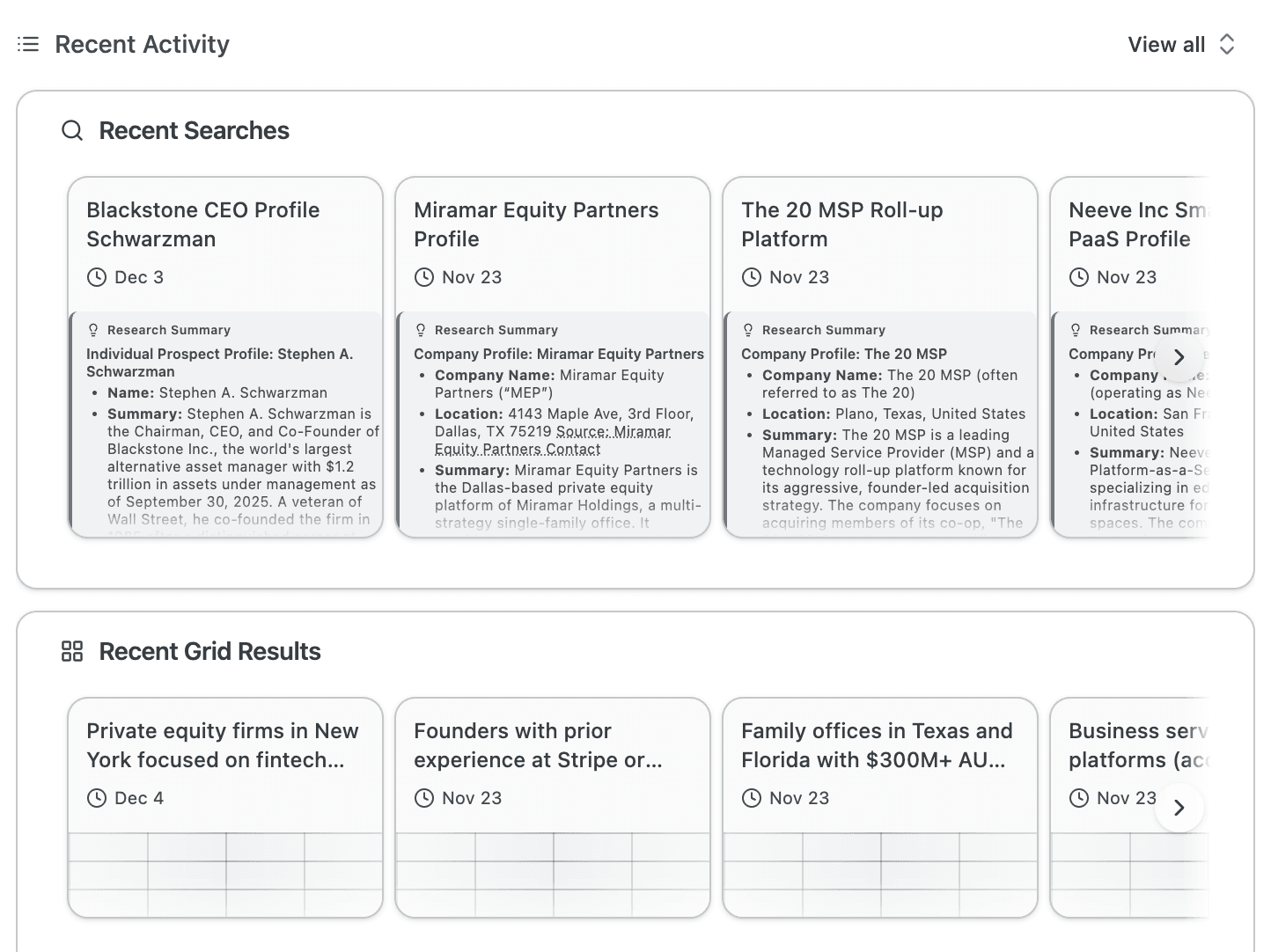Click the lightbulb icon on Miramar Research Summary
1271x952 pixels.
coord(421,329)
